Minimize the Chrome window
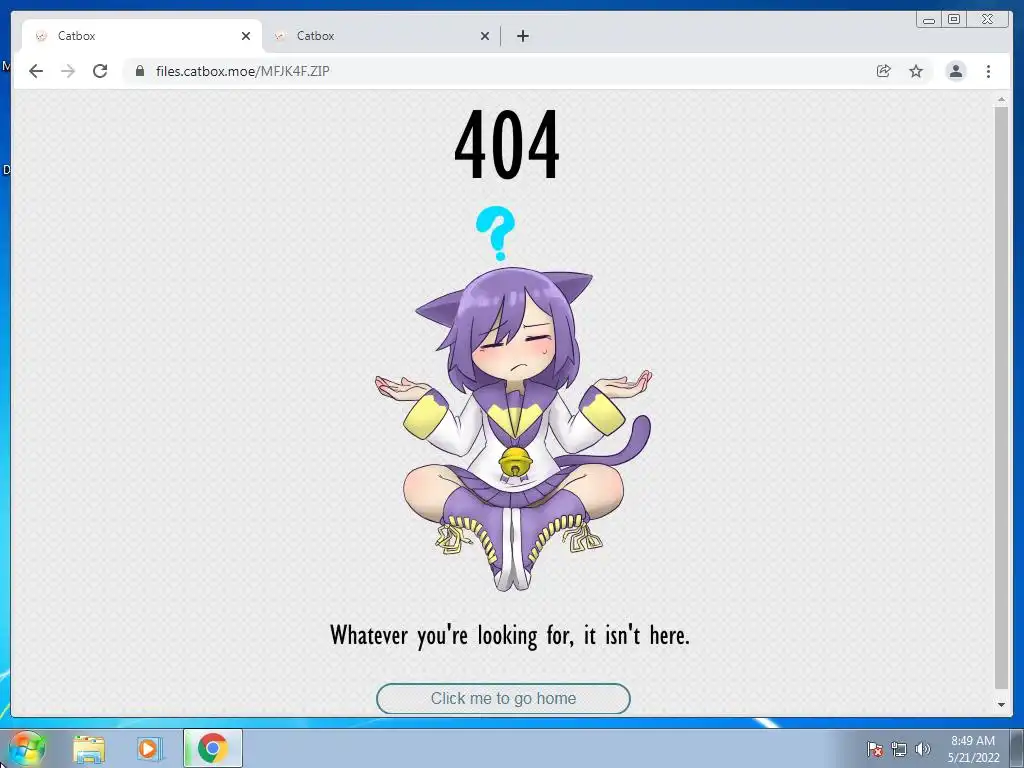Viewport: 1024px width, 768px height. tap(929, 20)
